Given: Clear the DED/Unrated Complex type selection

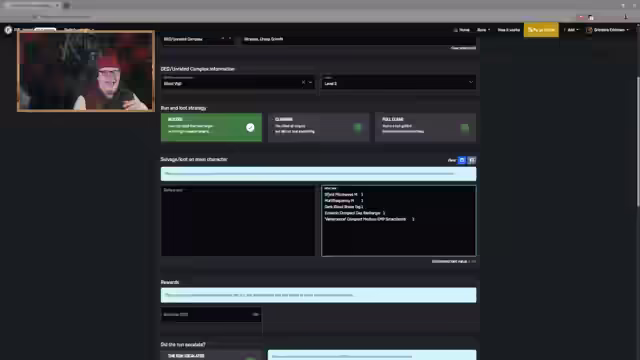Looking at the screenshot, I should pyautogui.click(x=223, y=39).
